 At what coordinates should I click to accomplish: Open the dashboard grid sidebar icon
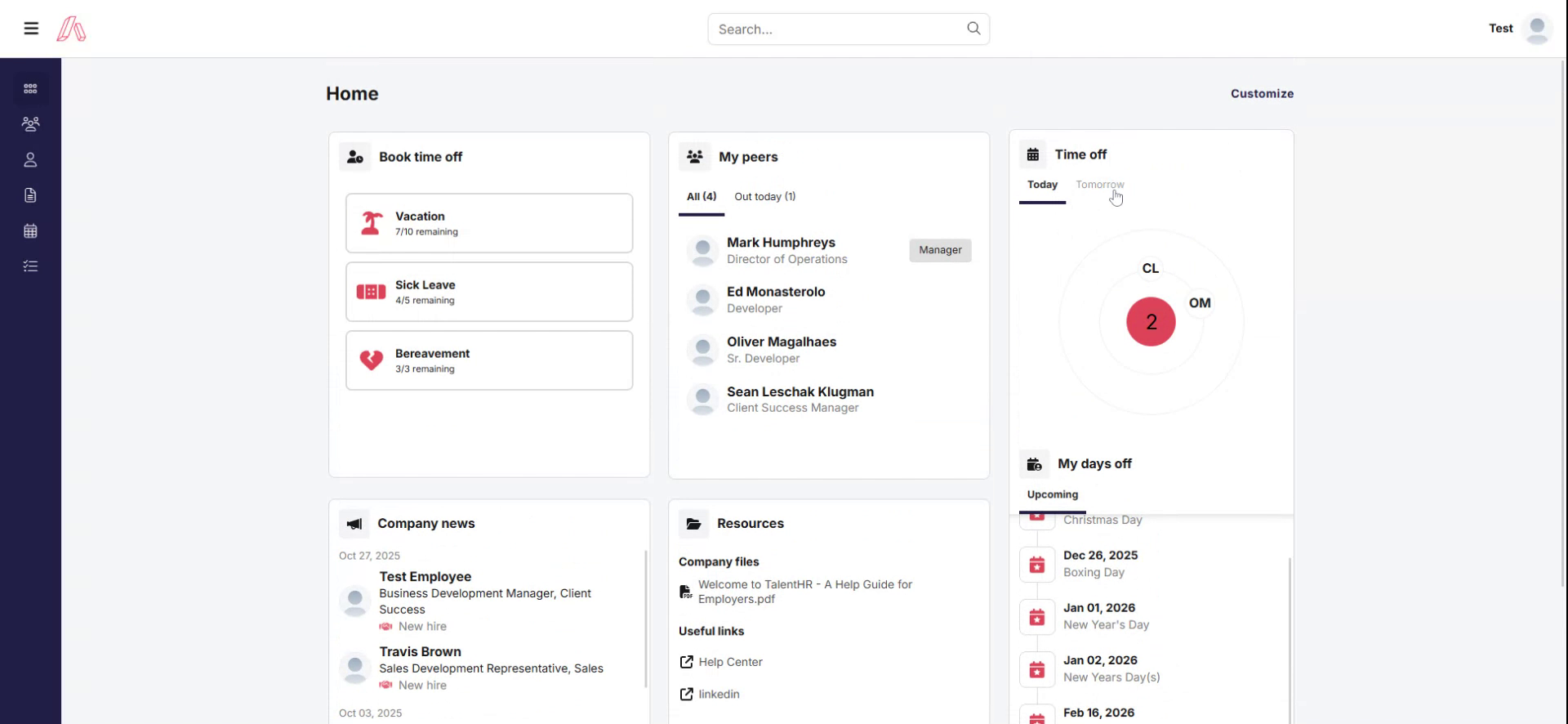[x=30, y=88]
